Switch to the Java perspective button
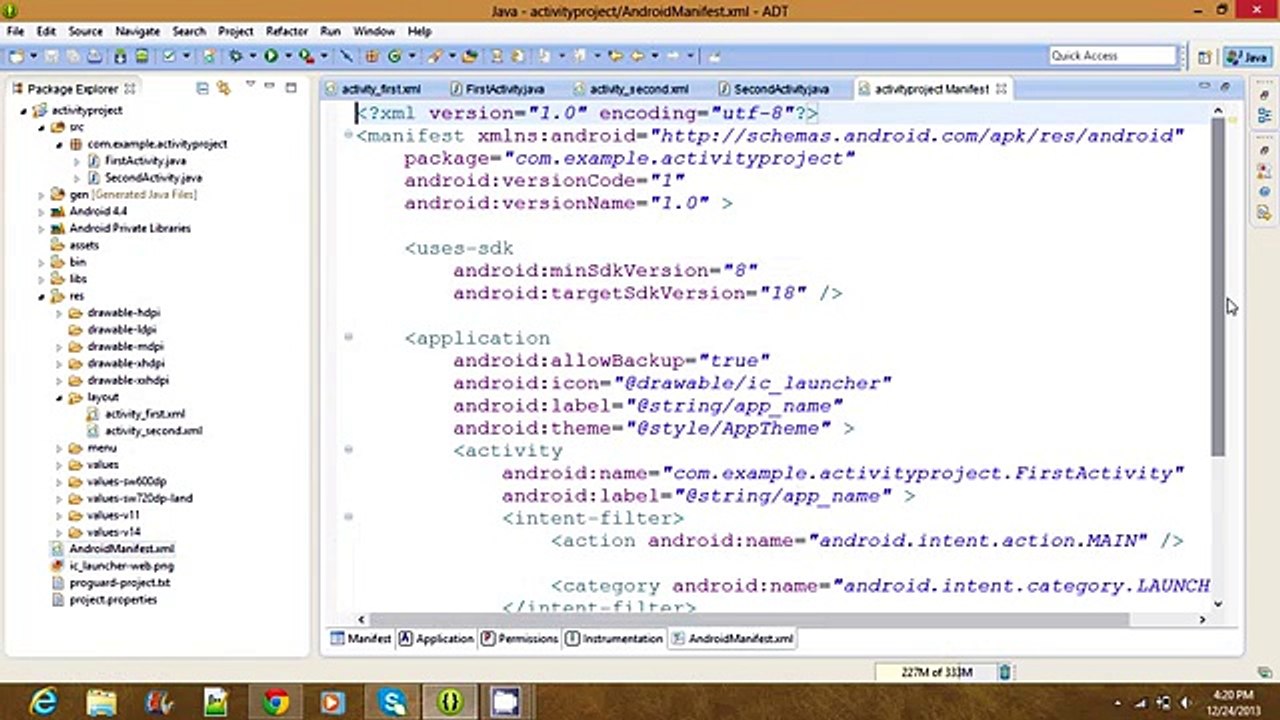Screen dimensions: 1280x720 pos(1247,57)
